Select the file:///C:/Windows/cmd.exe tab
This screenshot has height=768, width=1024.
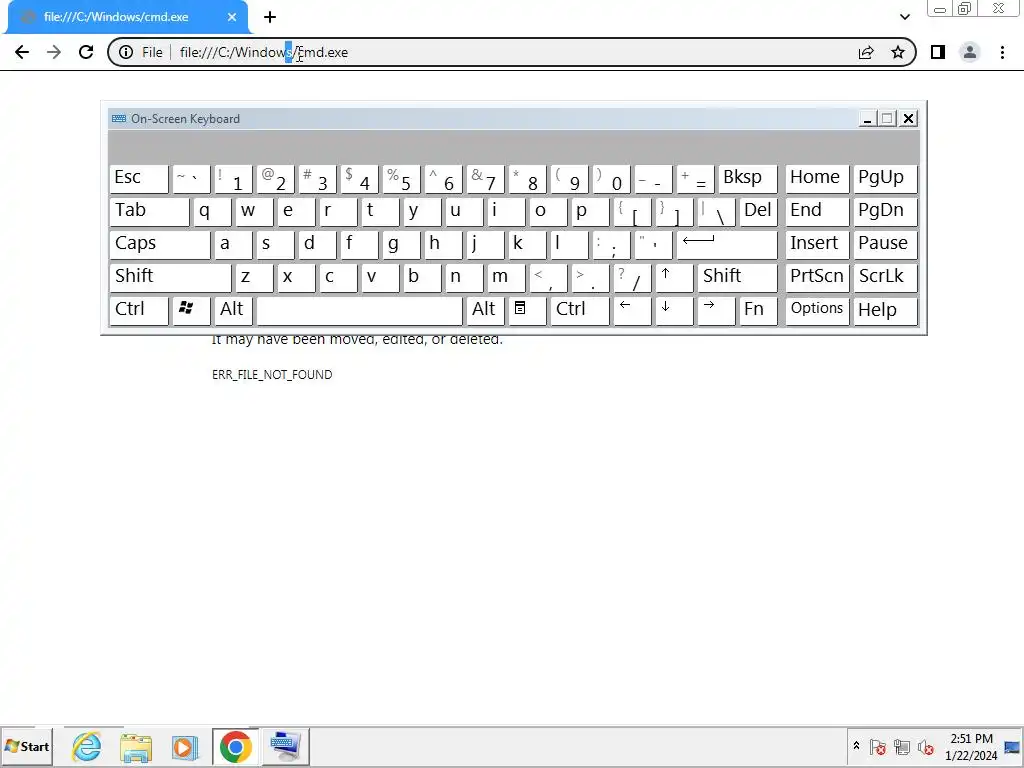pyautogui.click(x=127, y=17)
